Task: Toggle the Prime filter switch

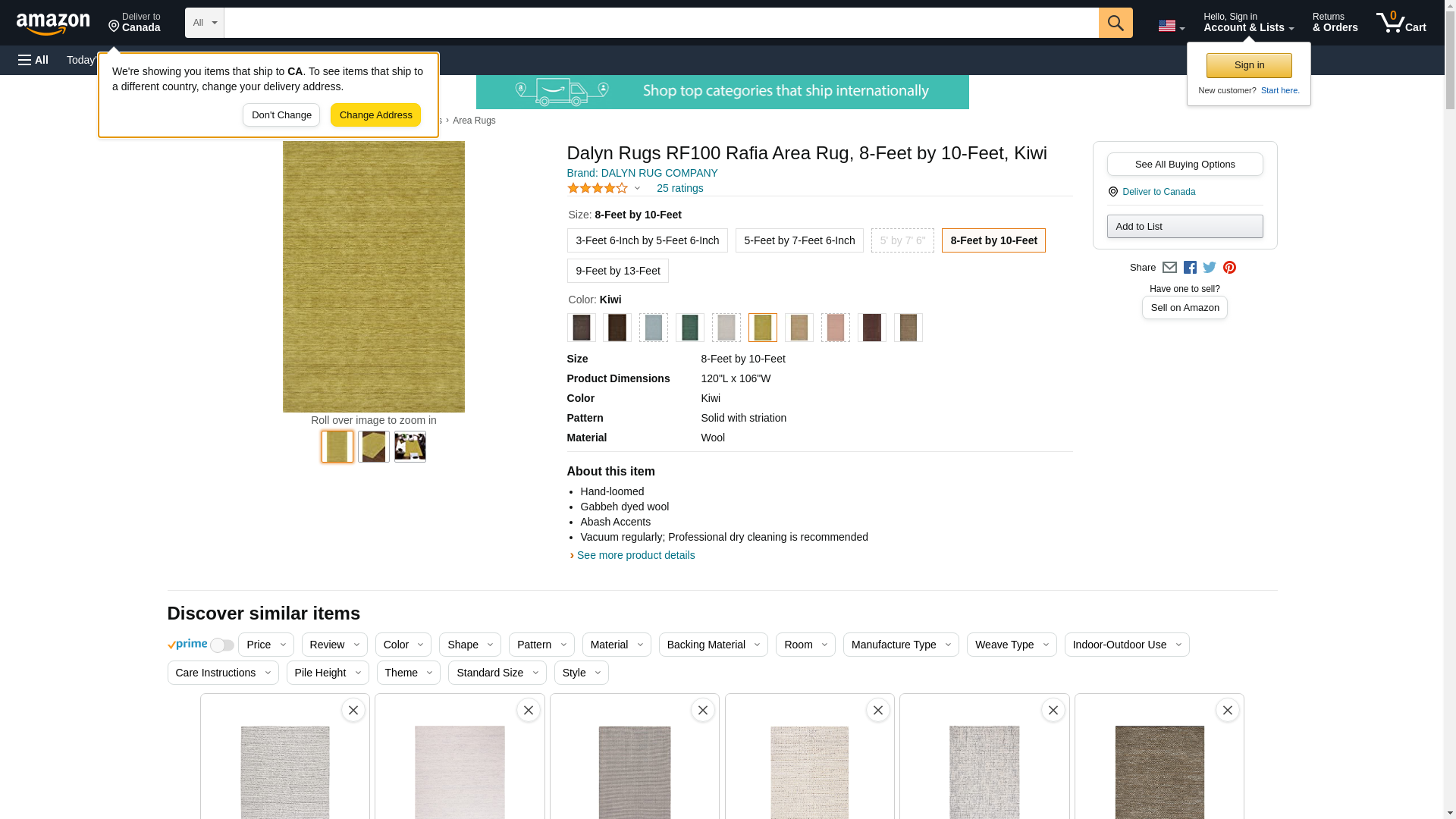Action: pos(221,645)
